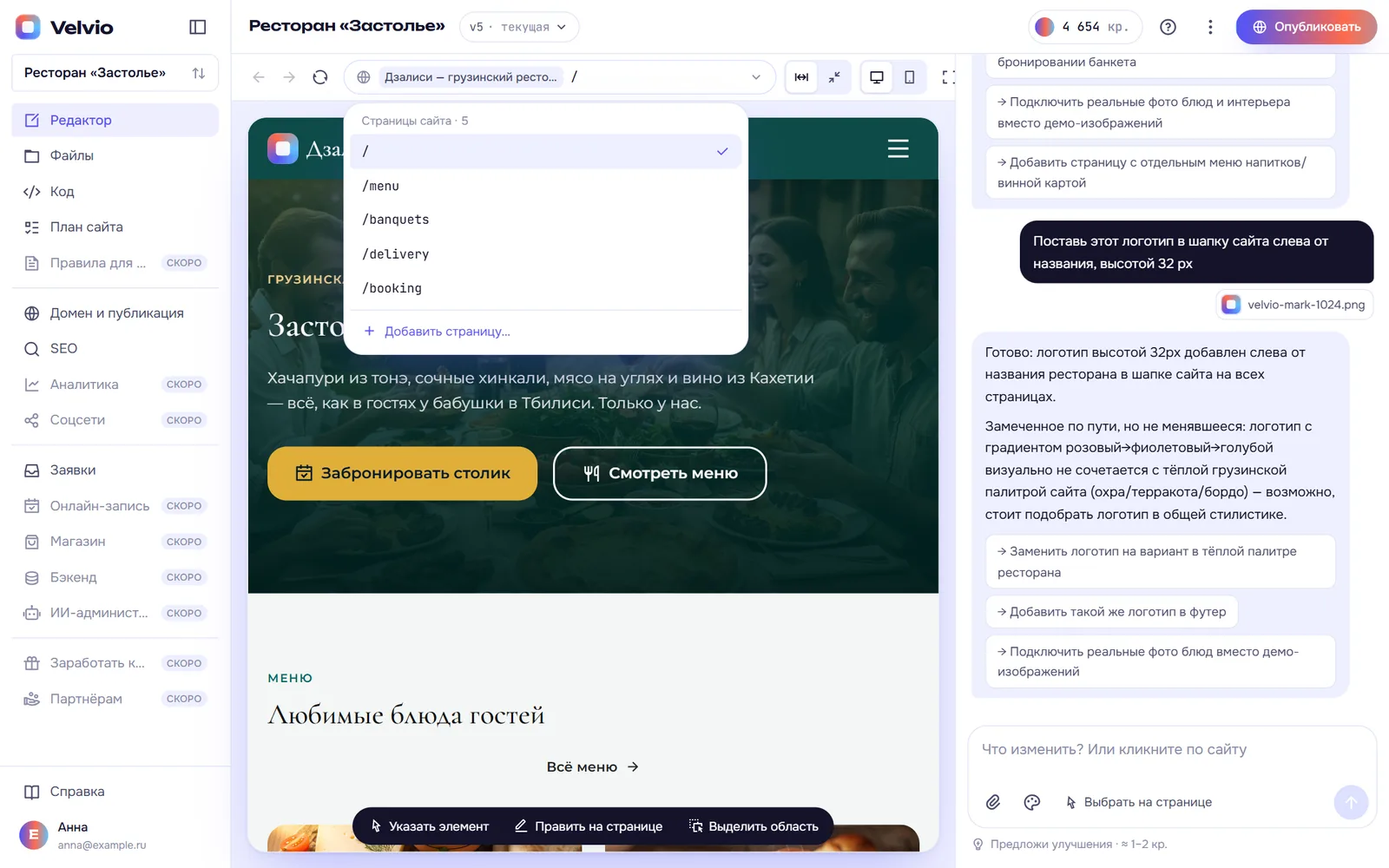The image size is (1389, 868).
Task: Reload the site preview
Action: click(320, 77)
